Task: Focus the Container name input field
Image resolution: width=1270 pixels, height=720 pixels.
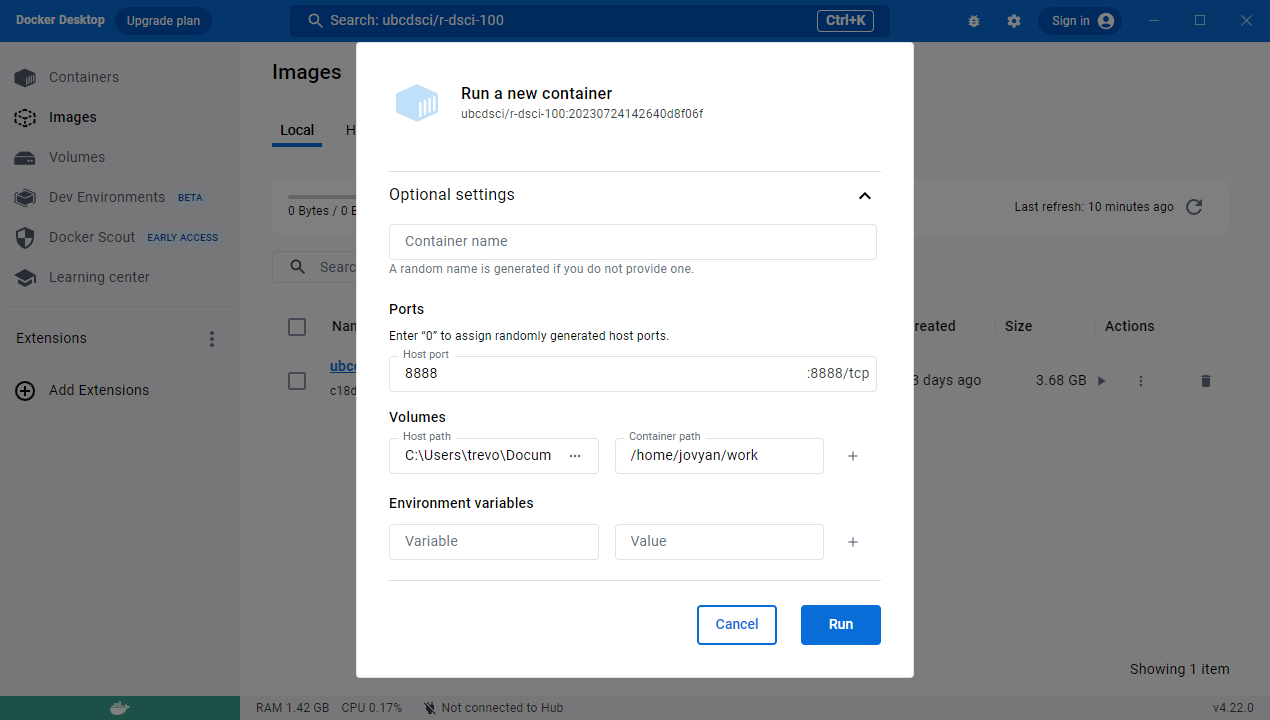Action: point(632,242)
